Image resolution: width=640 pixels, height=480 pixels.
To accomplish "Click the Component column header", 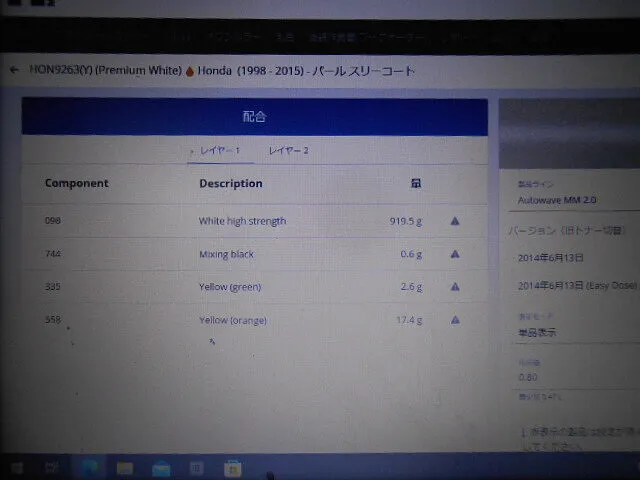I will [77, 183].
